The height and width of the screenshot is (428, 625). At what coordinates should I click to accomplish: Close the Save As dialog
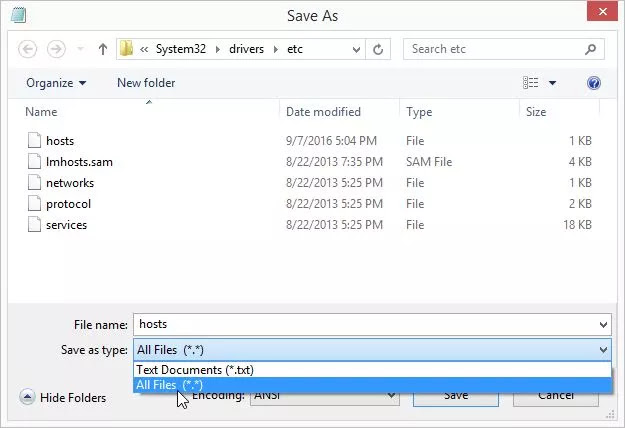pos(602,11)
